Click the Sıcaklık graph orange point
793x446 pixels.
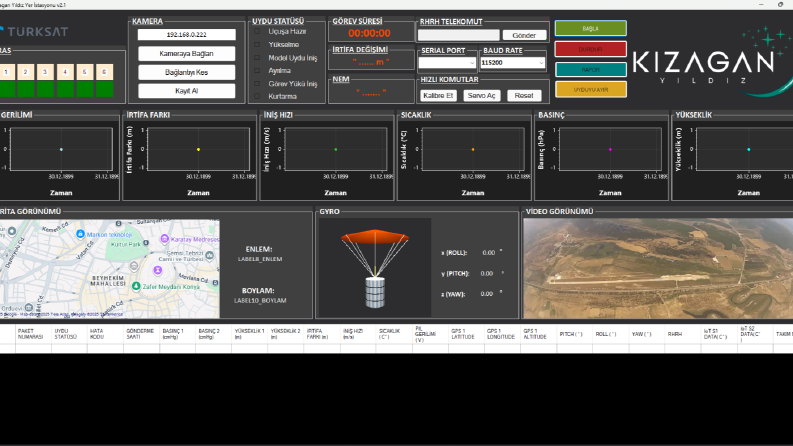coord(473,149)
